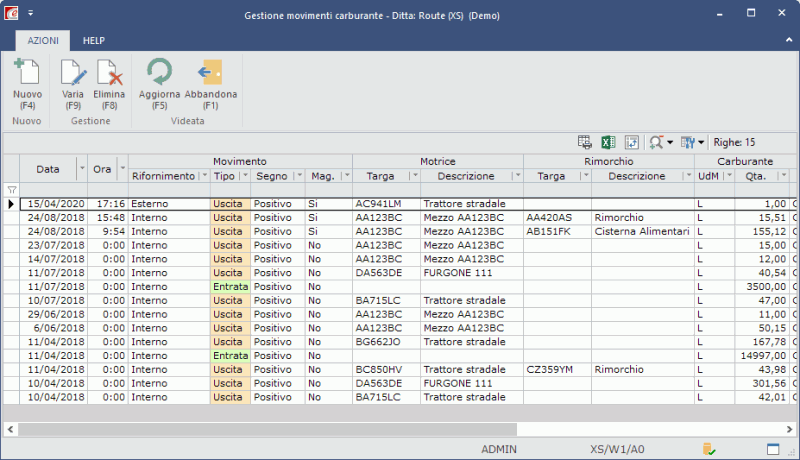Click the Rifornimento column header
The height and width of the screenshot is (460, 800).
pyautogui.click(x=163, y=176)
